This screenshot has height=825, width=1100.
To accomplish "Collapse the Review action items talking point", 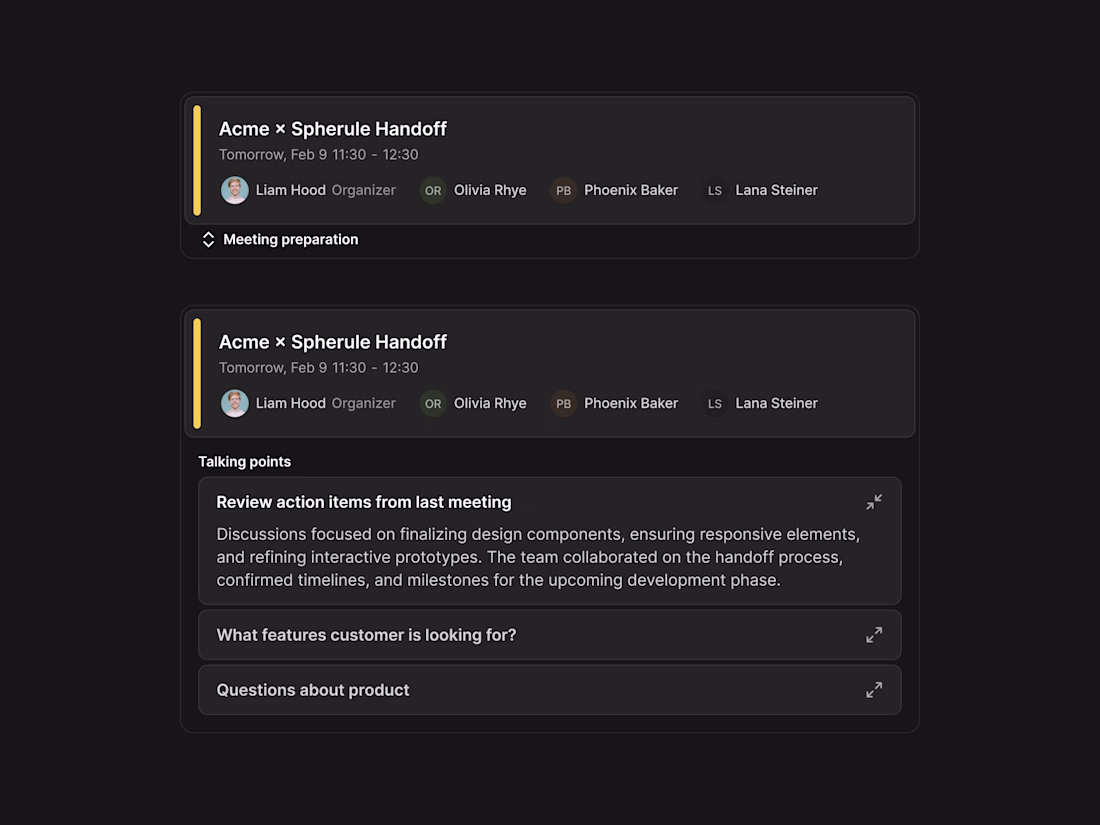I will tap(874, 502).
